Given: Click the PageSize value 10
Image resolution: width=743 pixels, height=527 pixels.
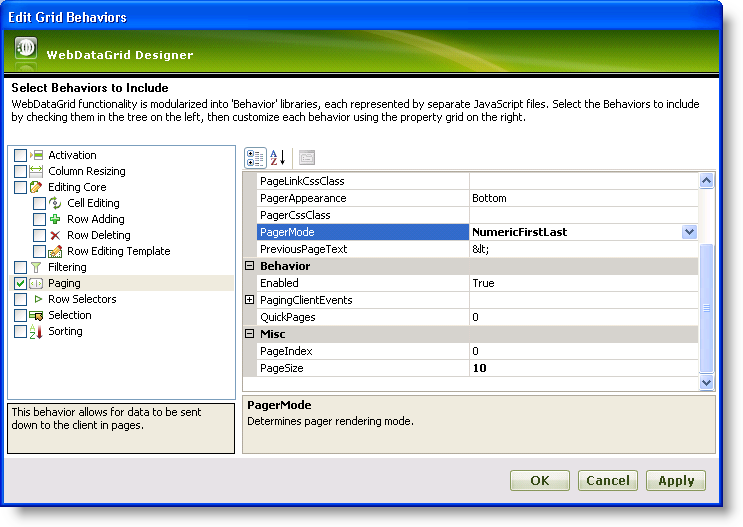Looking at the screenshot, I should click(584, 368).
